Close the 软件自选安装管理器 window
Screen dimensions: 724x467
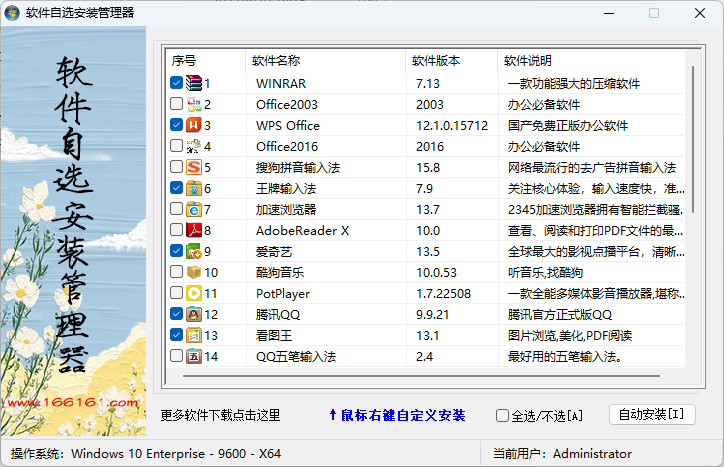pos(700,13)
